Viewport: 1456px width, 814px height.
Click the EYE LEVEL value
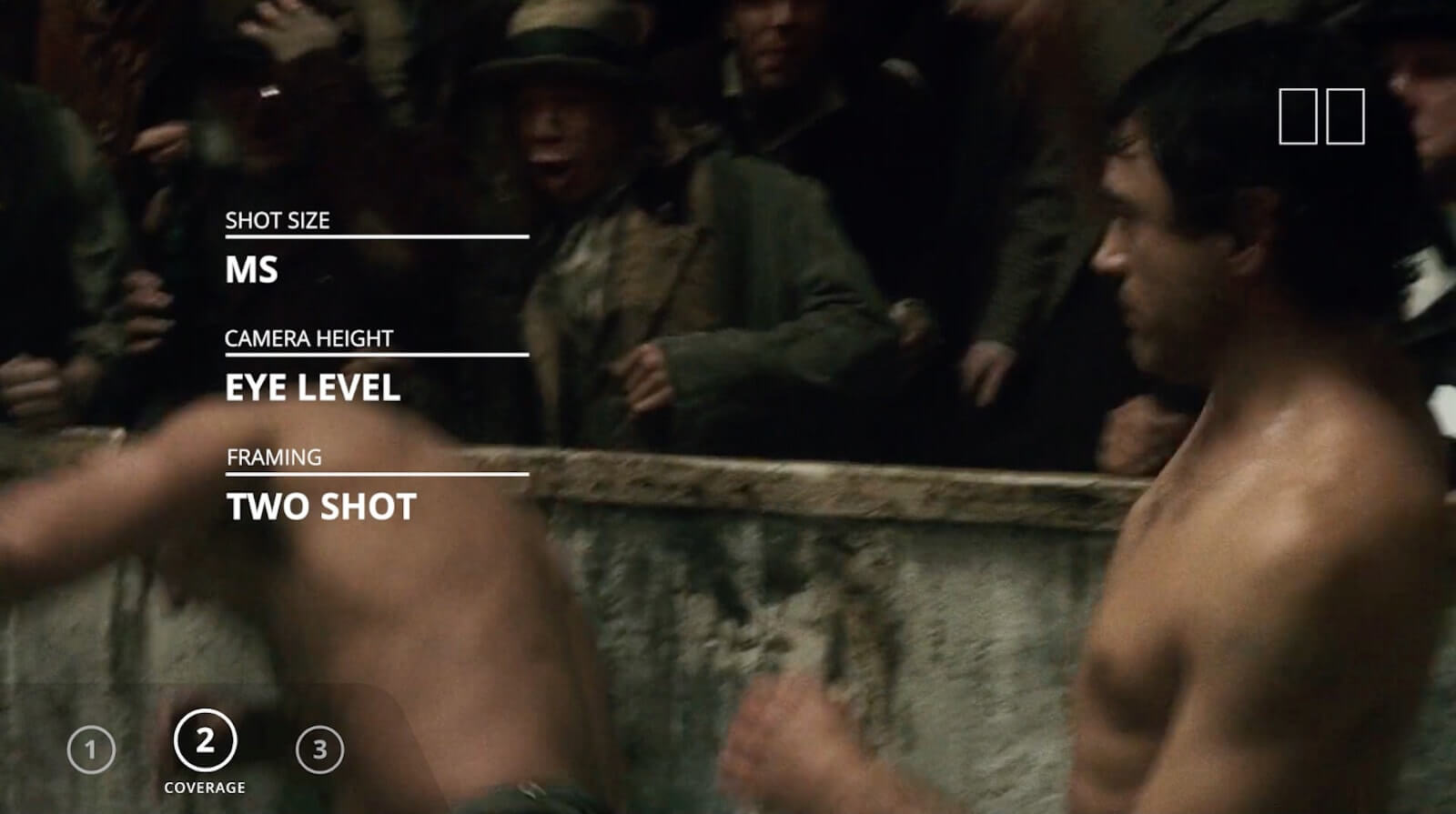pyautogui.click(x=313, y=388)
